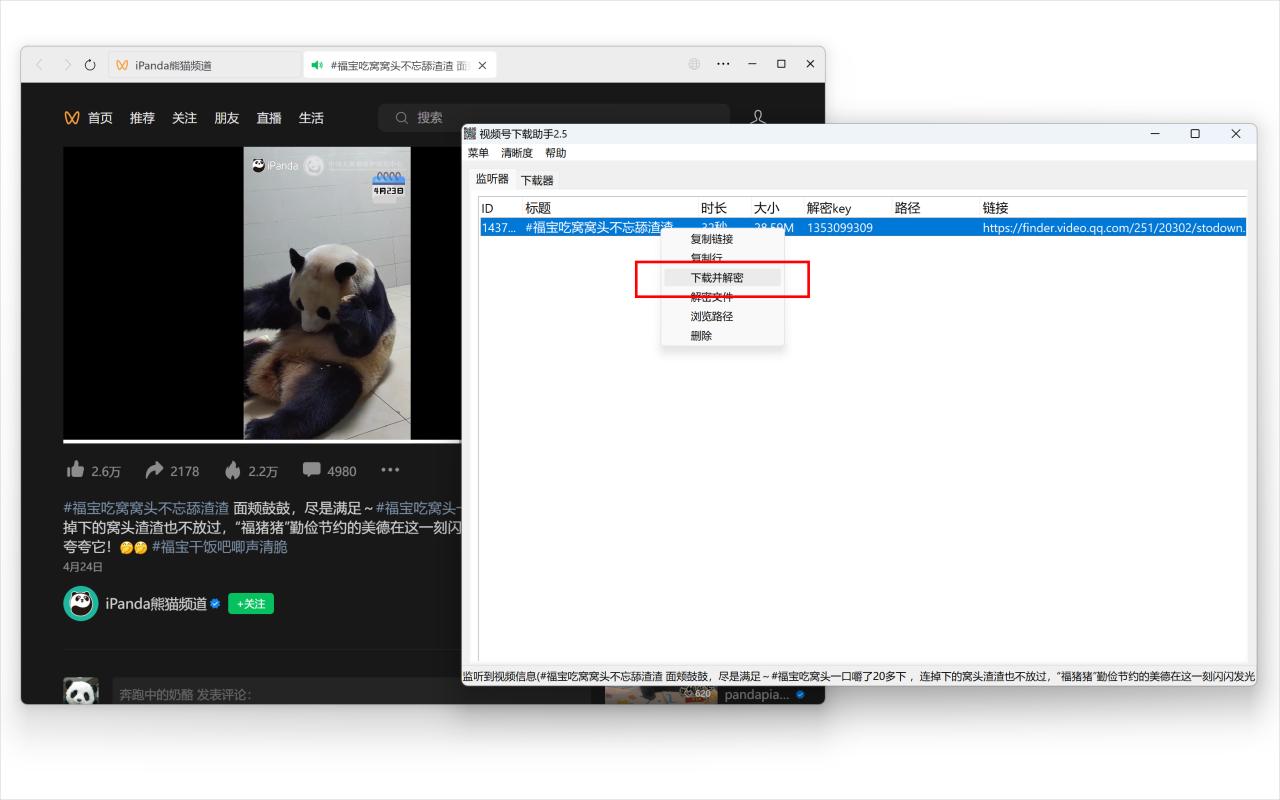Open 浏览路径 to browse the file path
The height and width of the screenshot is (800, 1280).
[x=711, y=316]
